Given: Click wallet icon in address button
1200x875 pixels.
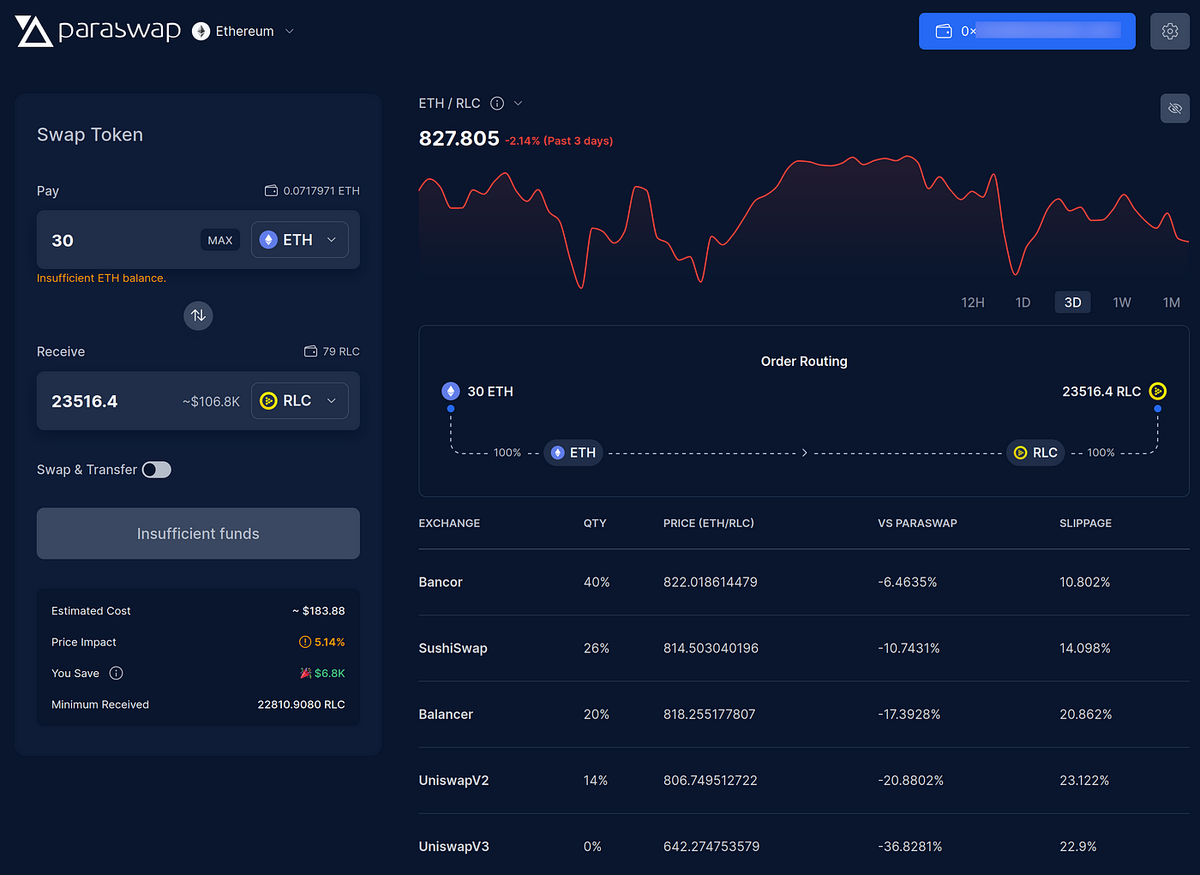Looking at the screenshot, I should click(x=943, y=31).
